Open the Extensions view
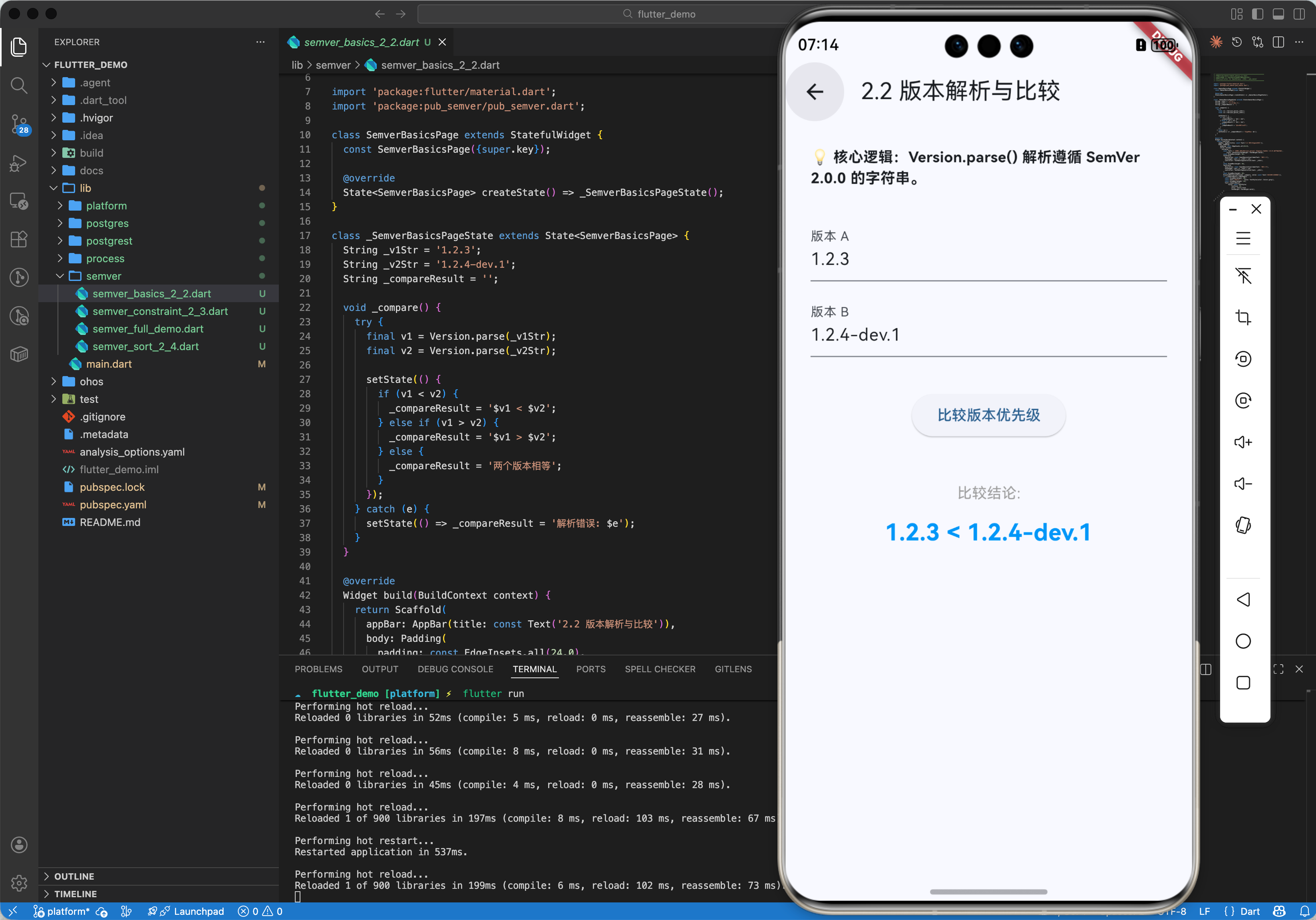 point(19,239)
